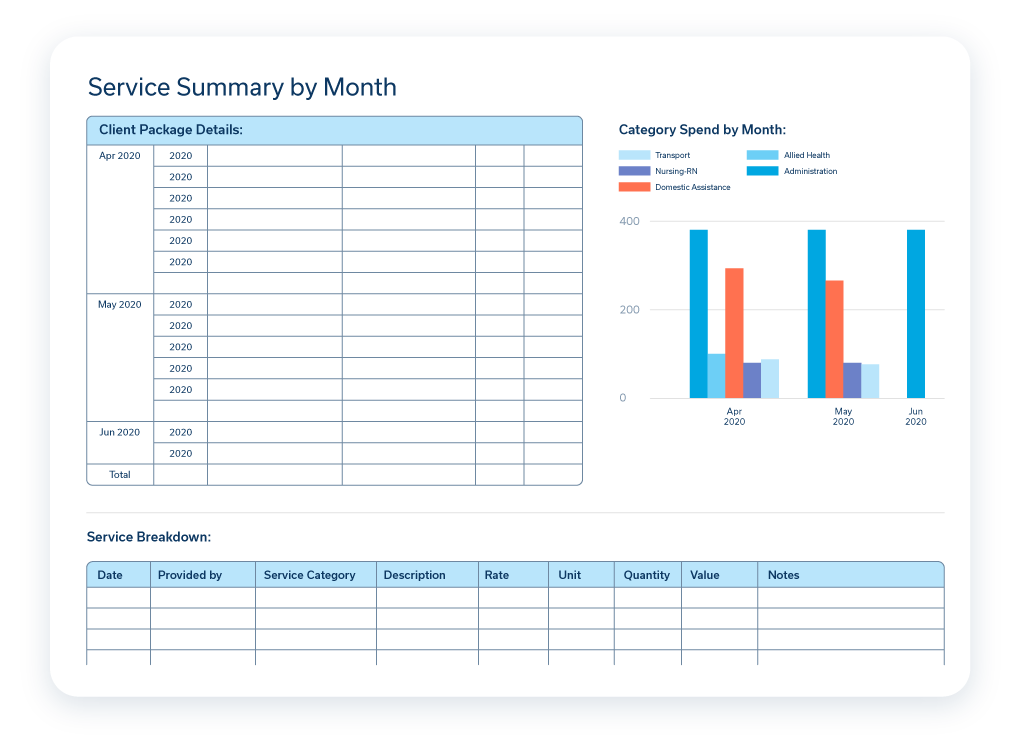Image resolution: width=1020 pixels, height=750 pixels.
Task: Click the May 2020 row label
Action: tap(120, 304)
